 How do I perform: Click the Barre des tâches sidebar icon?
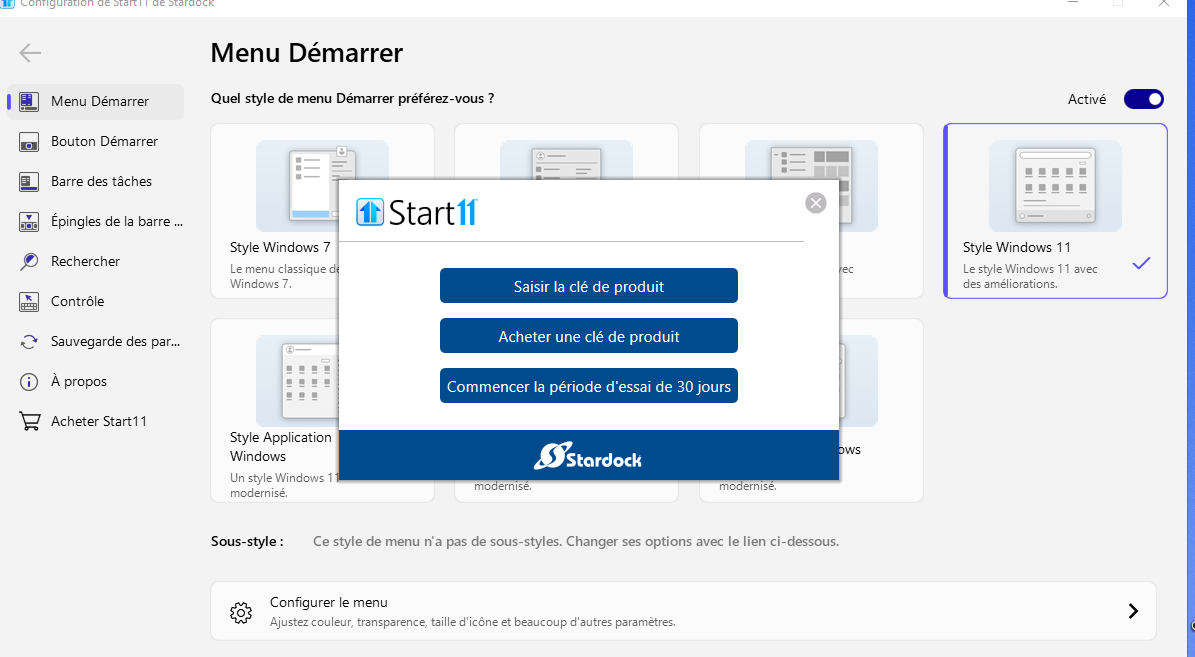(29, 181)
